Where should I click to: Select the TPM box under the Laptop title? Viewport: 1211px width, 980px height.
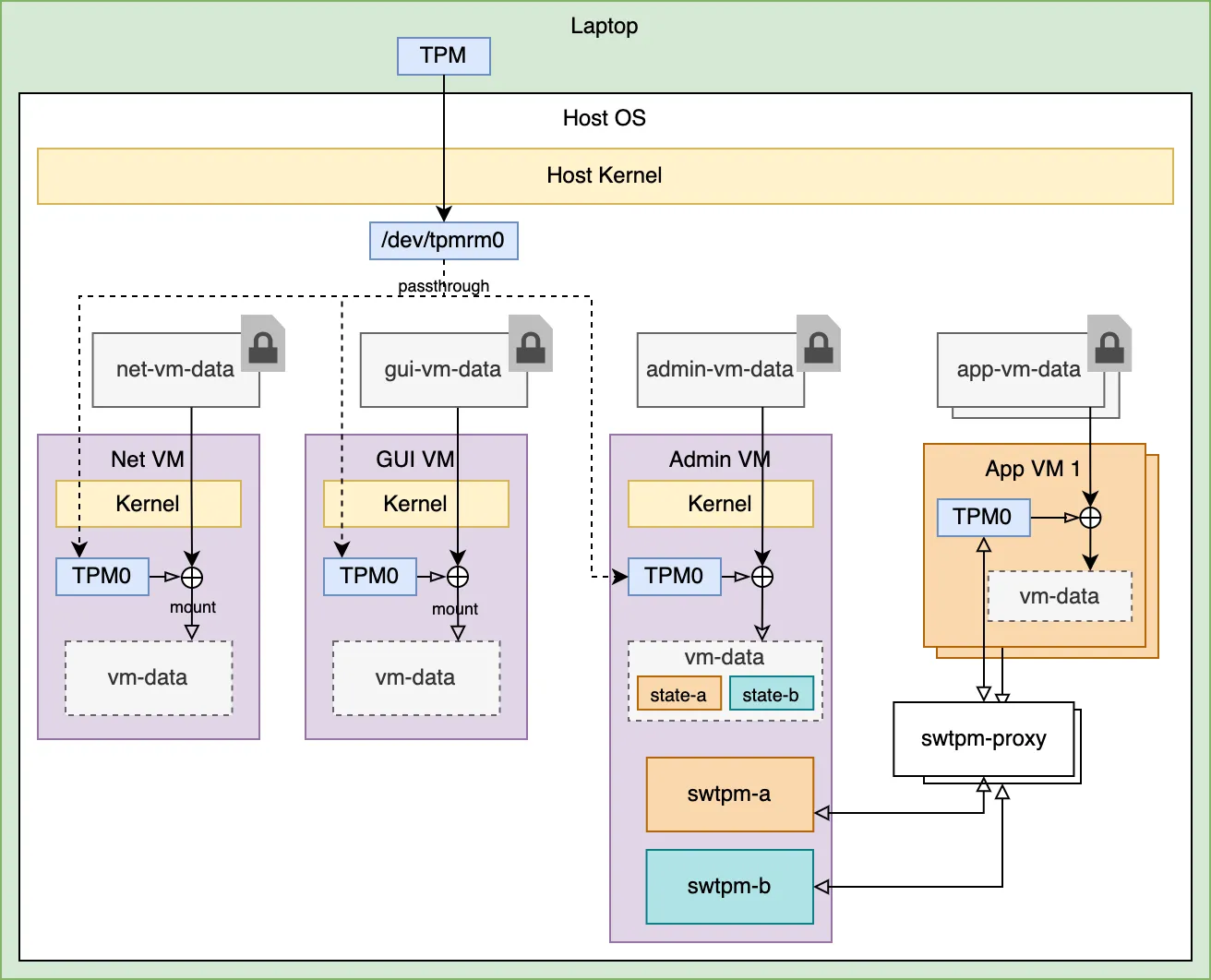443,56
